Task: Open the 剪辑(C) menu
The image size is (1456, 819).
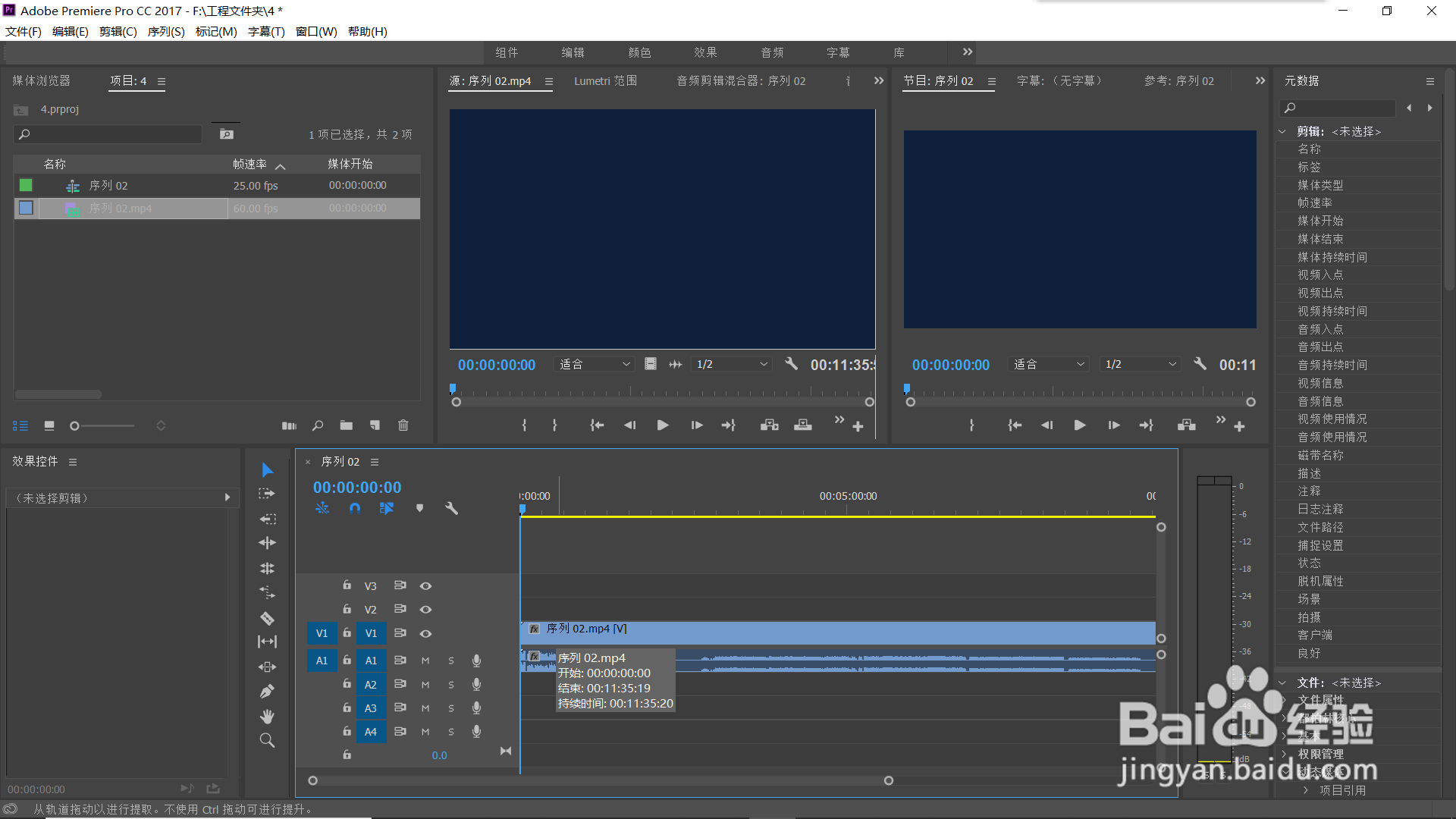Action: click(x=118, y=32)
